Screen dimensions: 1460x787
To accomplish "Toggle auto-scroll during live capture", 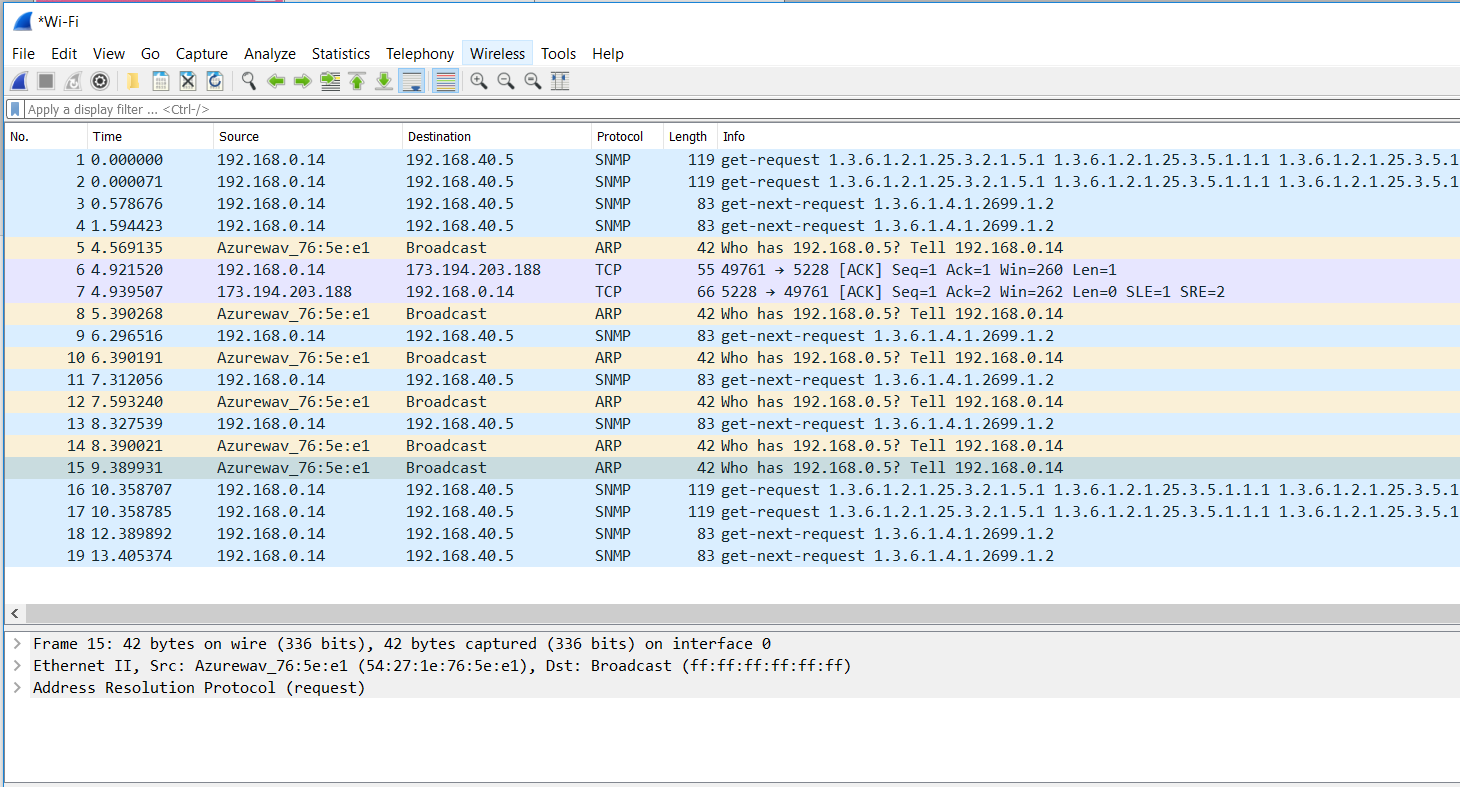I will pos(411,81).
